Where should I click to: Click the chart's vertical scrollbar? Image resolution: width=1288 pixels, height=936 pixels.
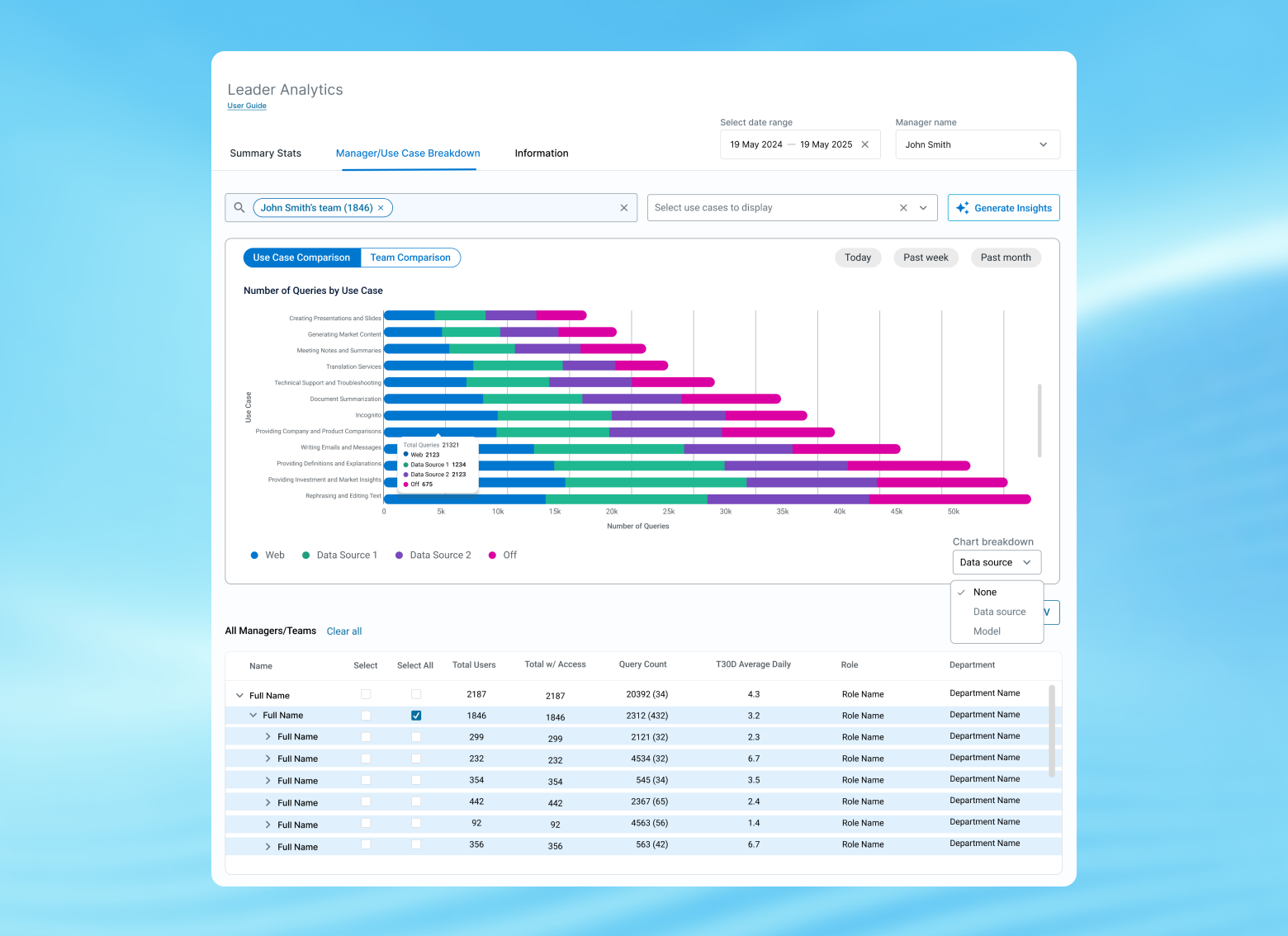(1039, 420)
